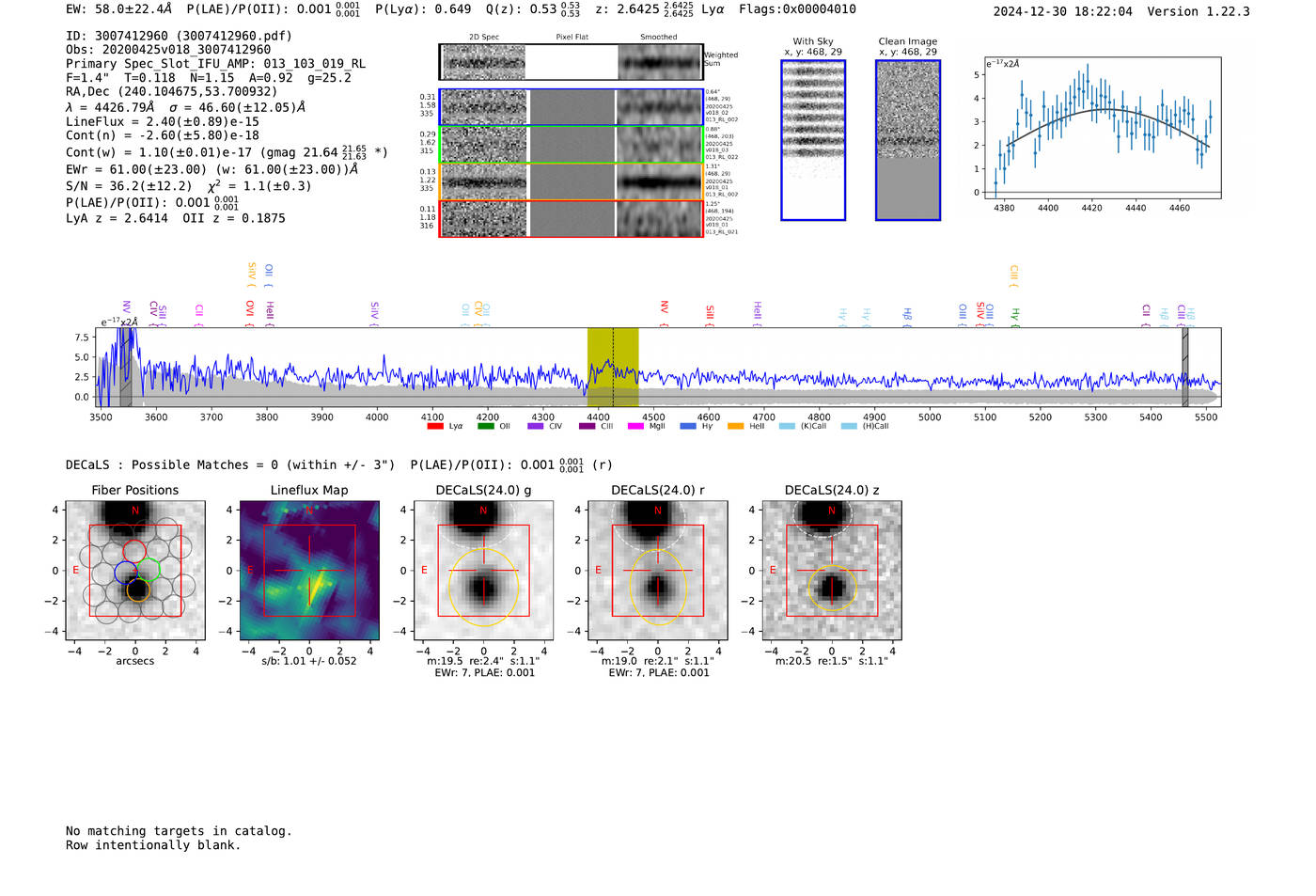Click the blue fiber circle in Fiber Positions

[x=126, y=573]
